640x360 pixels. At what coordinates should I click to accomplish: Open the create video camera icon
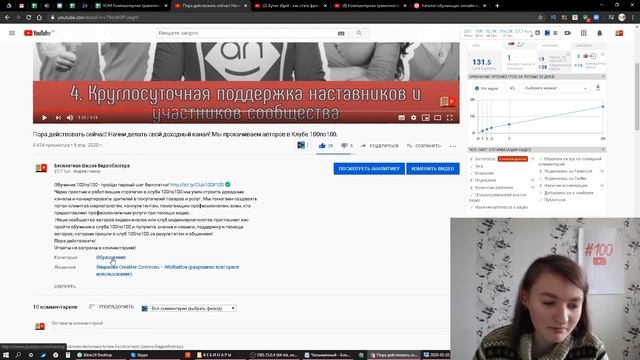click(567, 33)
